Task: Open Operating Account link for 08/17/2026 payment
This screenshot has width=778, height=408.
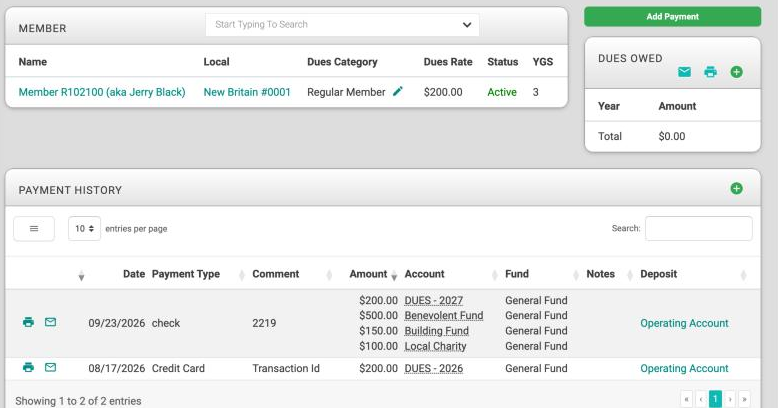Action: [x=684, y=368]
